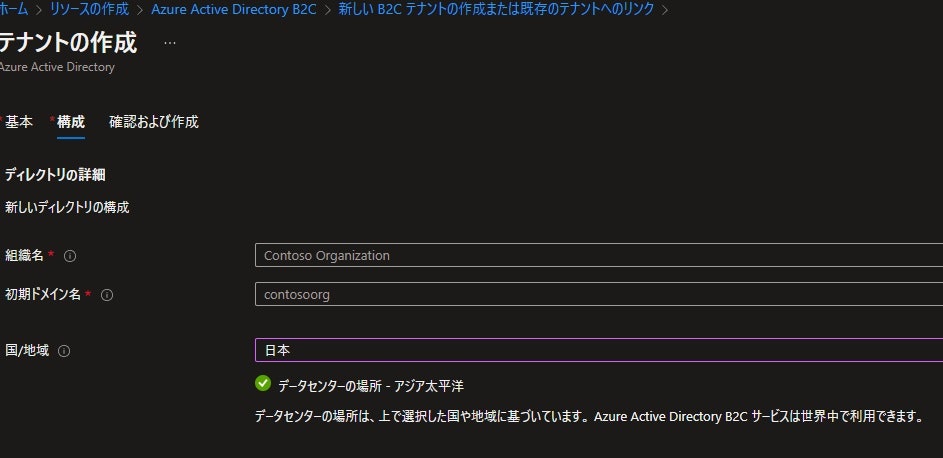Viewport: 943px width, 458px height.
Task: Select the 国/地域 field label
Action: tap(27, 351)
